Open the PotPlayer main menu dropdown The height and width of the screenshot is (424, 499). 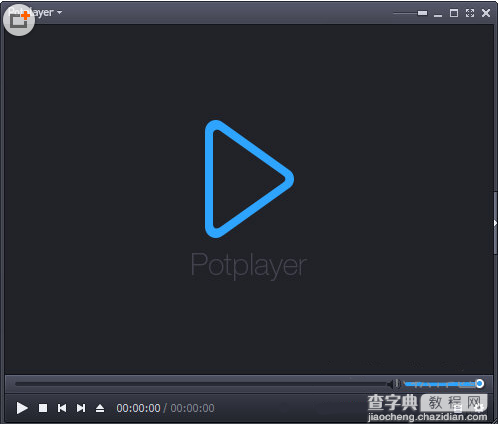(35, 13)
